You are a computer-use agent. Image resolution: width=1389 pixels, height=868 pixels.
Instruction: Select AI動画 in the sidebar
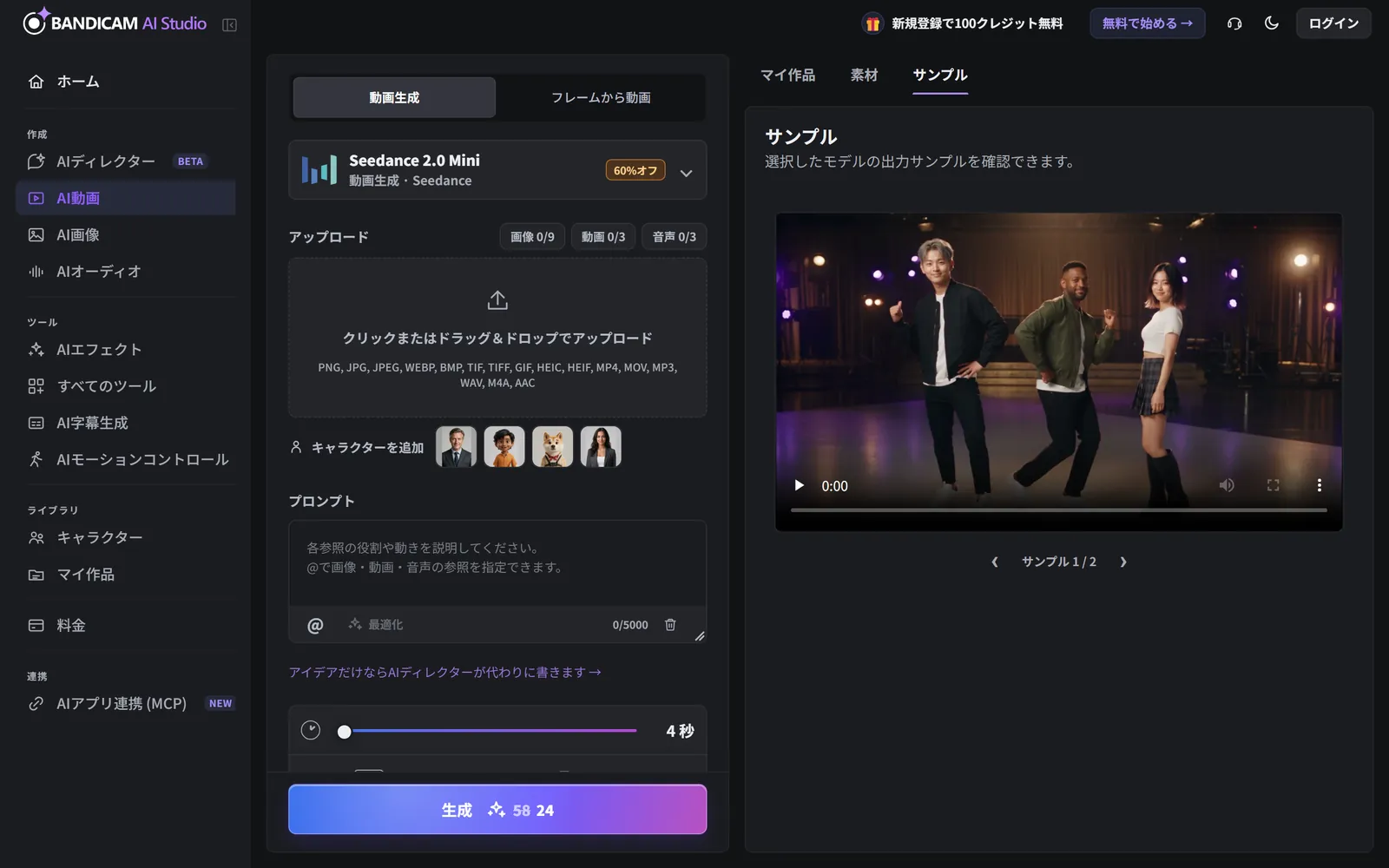tap(126, 198)
